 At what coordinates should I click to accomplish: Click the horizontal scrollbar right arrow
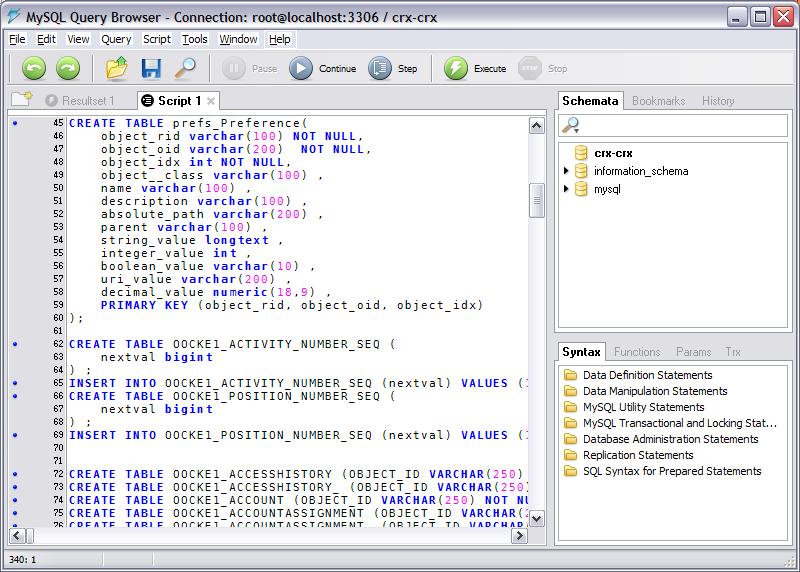(519, 536)
